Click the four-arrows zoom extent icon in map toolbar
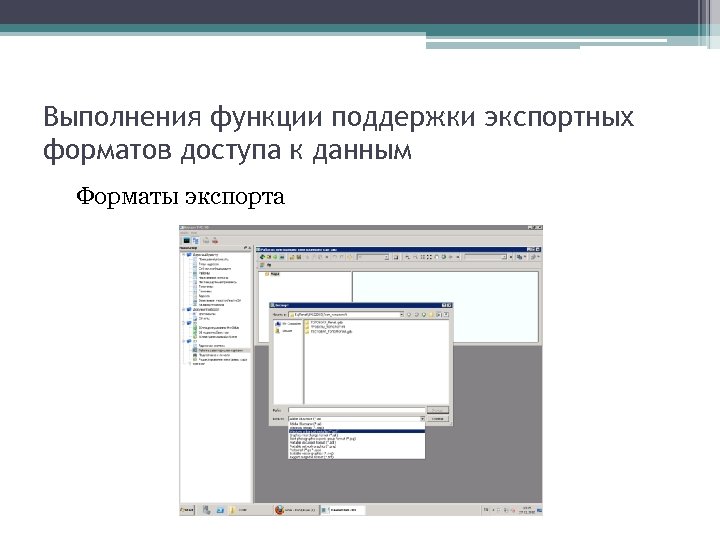720x540 pixels. pyautogui.click(x=422, y=257)
